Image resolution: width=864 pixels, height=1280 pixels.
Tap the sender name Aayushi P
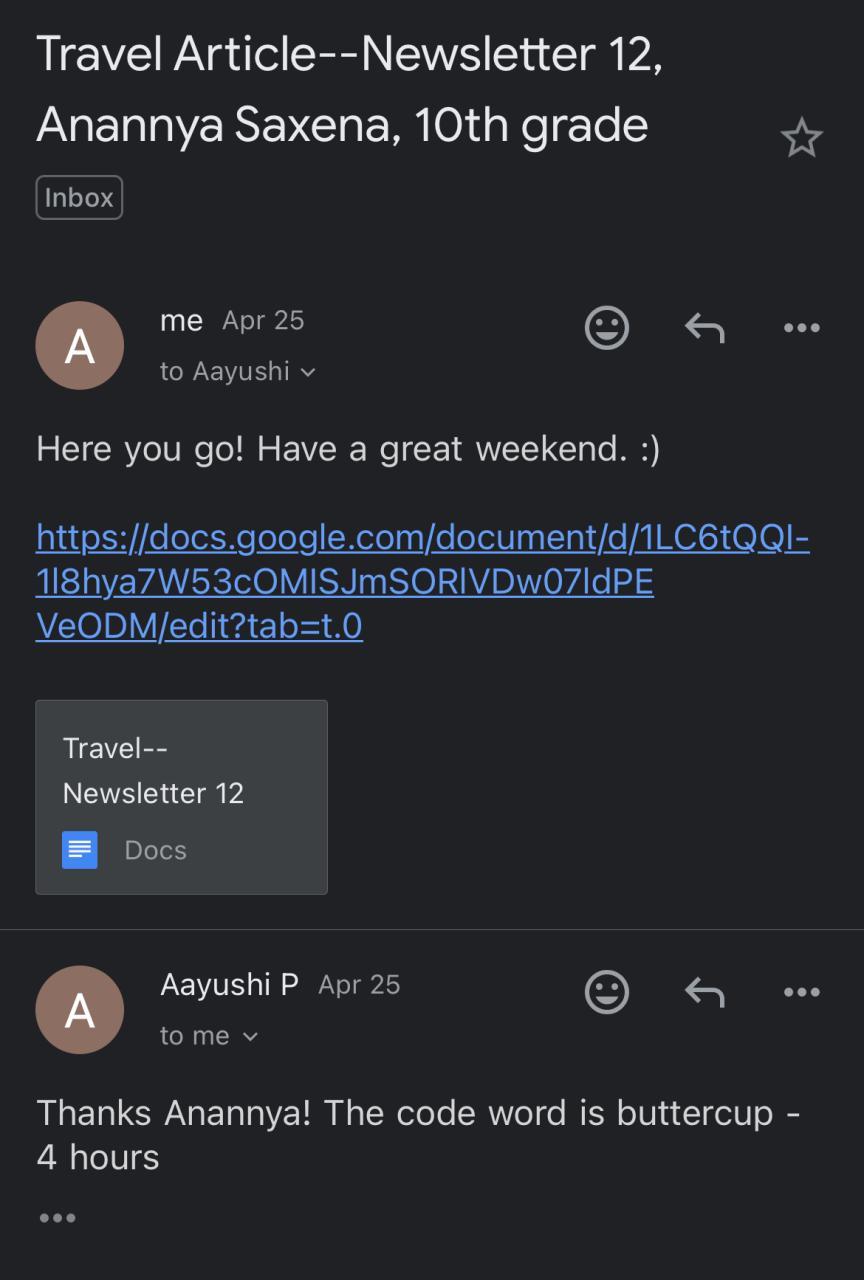coord(229,985)
